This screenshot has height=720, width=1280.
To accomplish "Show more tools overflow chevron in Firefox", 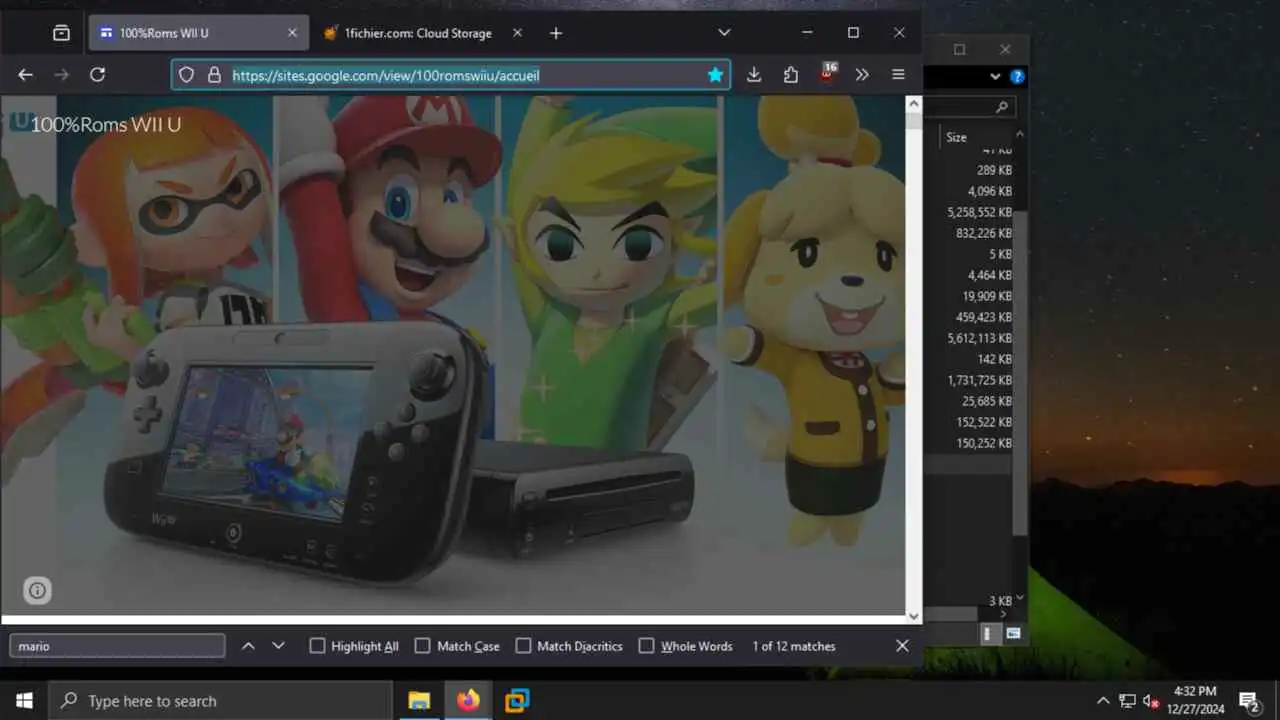I will [862, 75].
